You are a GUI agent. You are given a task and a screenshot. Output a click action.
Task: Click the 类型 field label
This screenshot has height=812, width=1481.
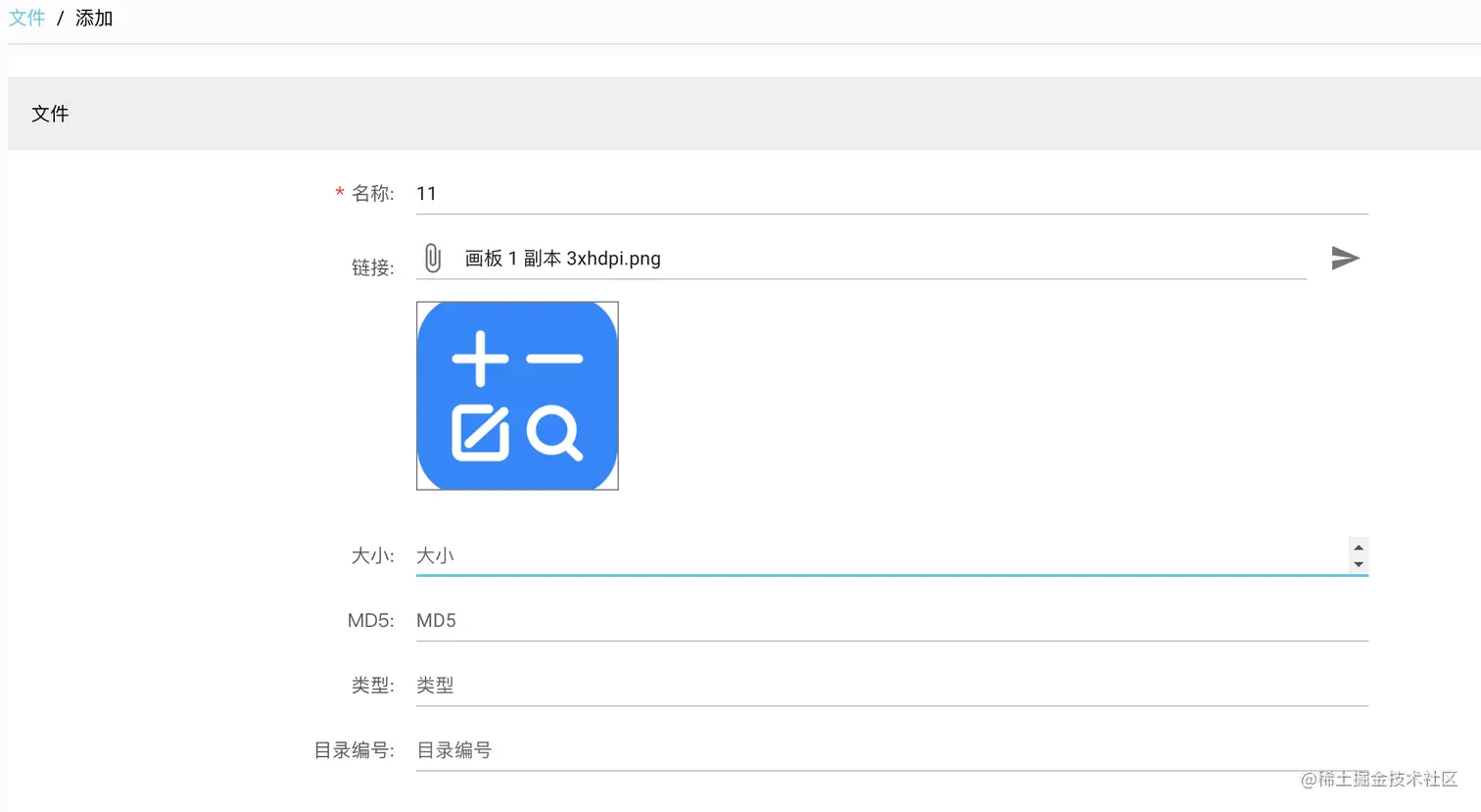(x=372, y=686)
